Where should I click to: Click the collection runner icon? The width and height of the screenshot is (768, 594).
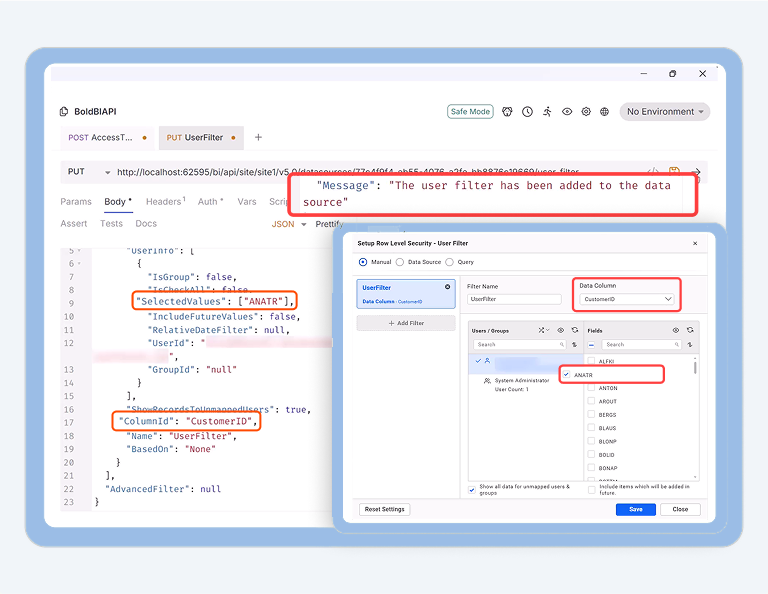pyautogui.click(x=547, y=112)
